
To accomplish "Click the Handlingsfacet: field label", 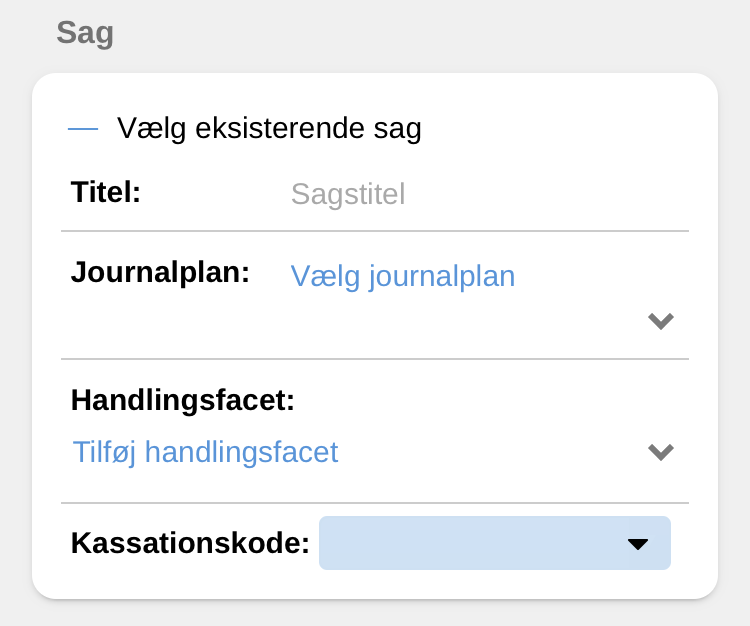I will tap(183, 401).
